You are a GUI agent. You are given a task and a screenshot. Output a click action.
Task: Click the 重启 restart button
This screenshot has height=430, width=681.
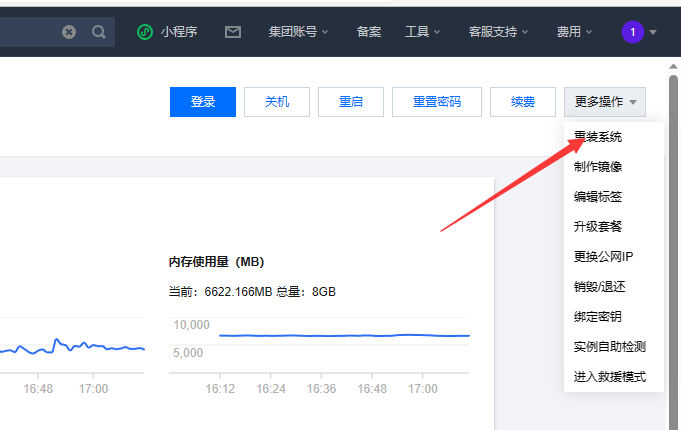coord(351,102)
